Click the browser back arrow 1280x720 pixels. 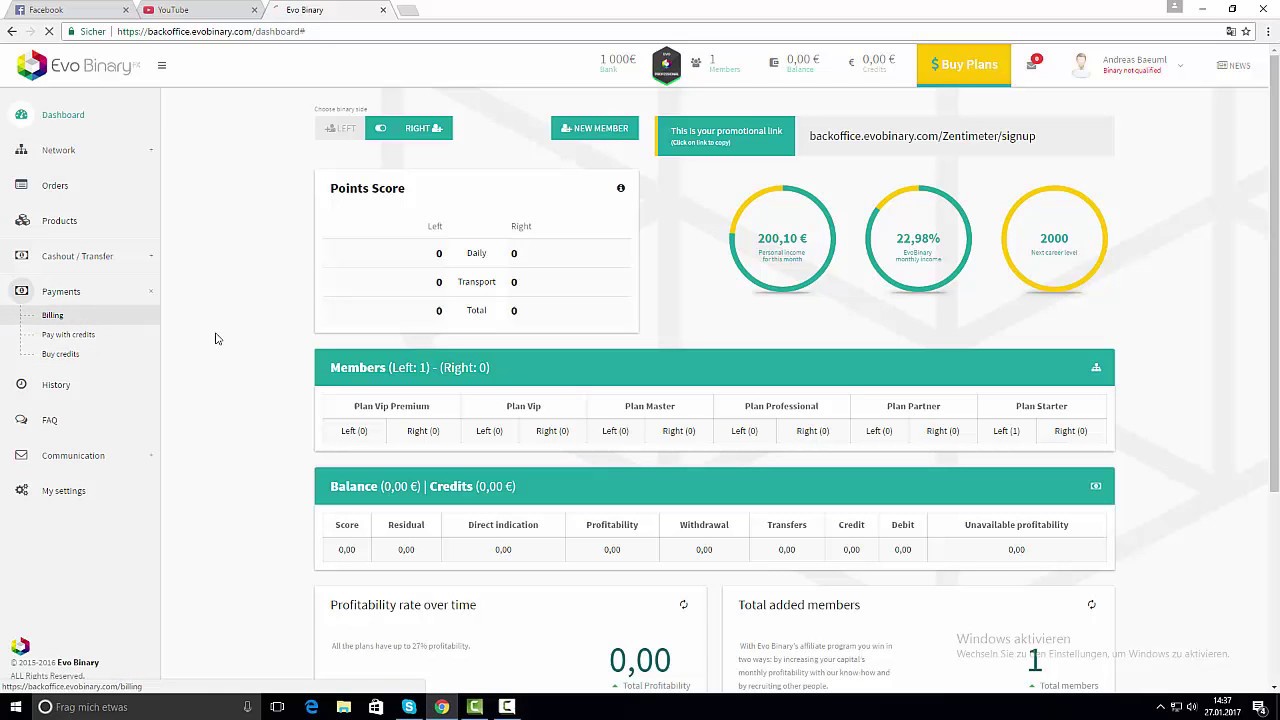click(x=12, y=31)
